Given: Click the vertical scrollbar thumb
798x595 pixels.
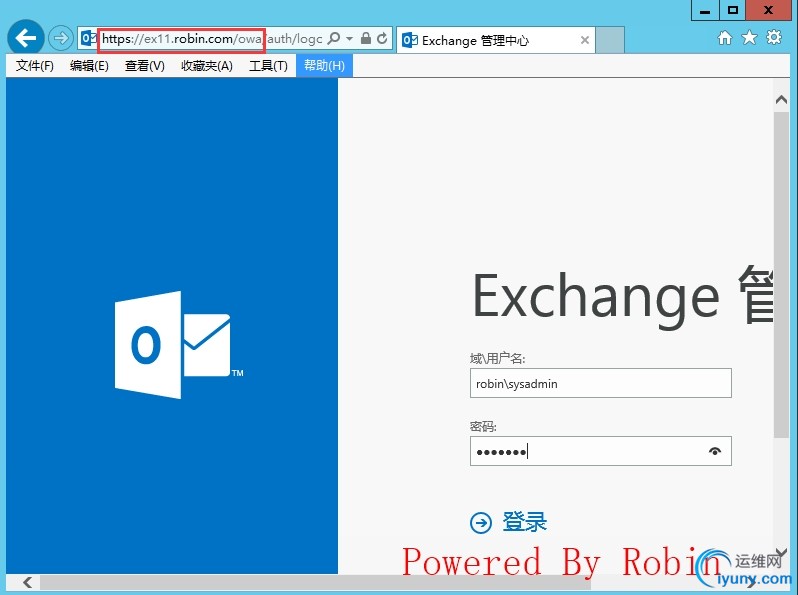Looking at the screenshot, I should pos(781,275).
